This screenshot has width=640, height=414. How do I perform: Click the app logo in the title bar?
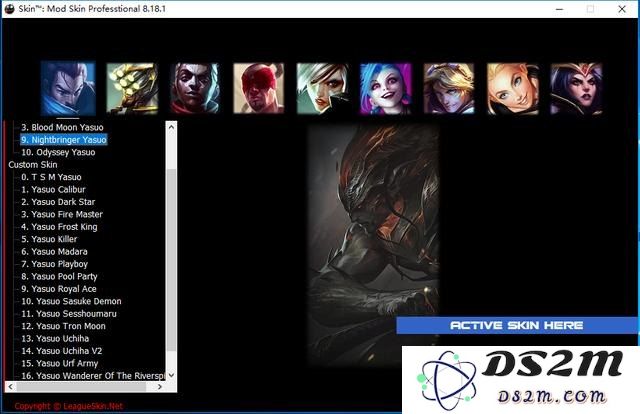[x=9, y=9]
